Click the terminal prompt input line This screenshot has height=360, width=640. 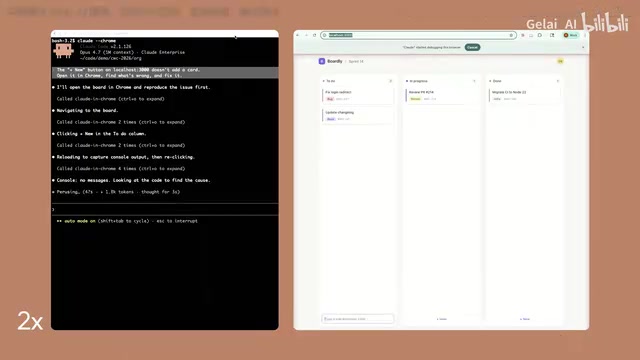click(164, 209)
